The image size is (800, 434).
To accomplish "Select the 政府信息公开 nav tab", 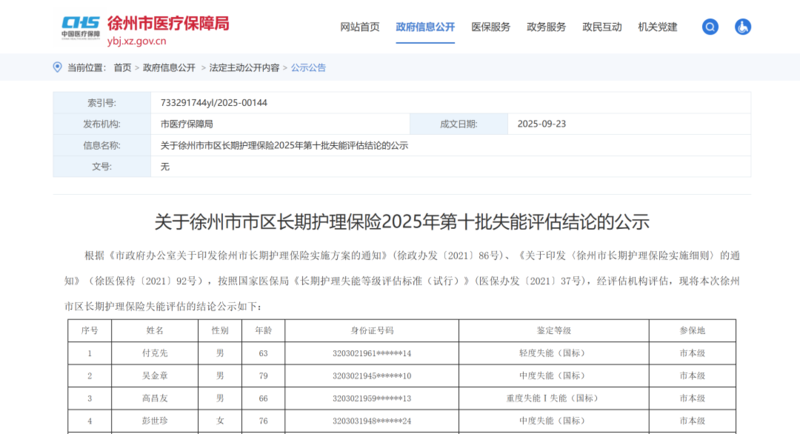I will [x=425, y=27].
